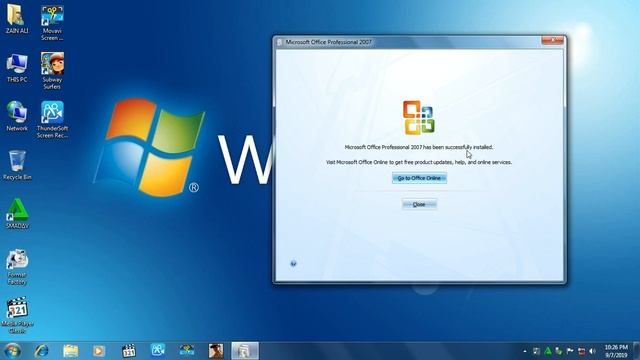The image size is (640, 360).
Task: Select the THIS PC desktop icon
Action: 17,68
